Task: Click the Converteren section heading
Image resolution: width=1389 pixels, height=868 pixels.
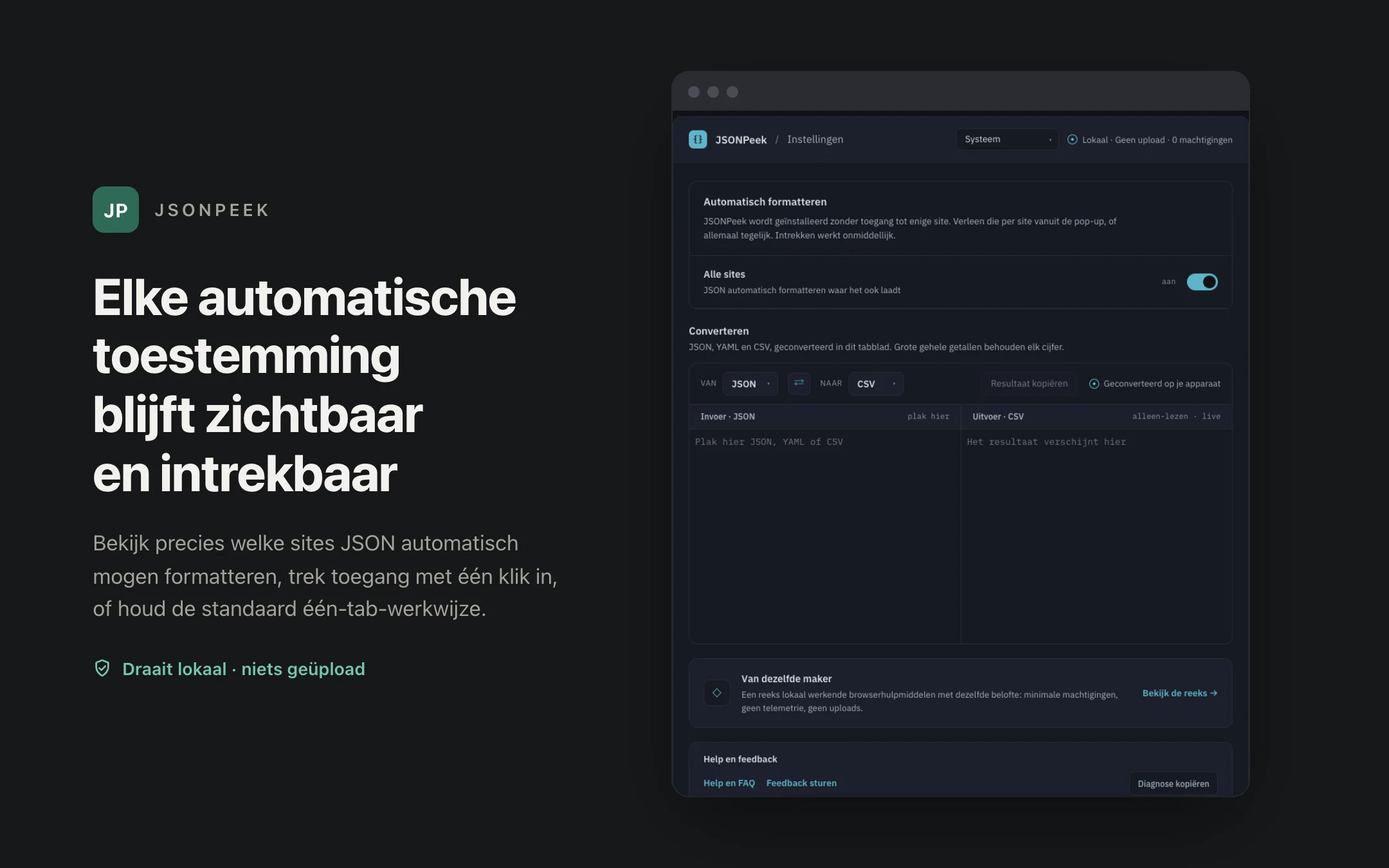Action: coord(718,331)
